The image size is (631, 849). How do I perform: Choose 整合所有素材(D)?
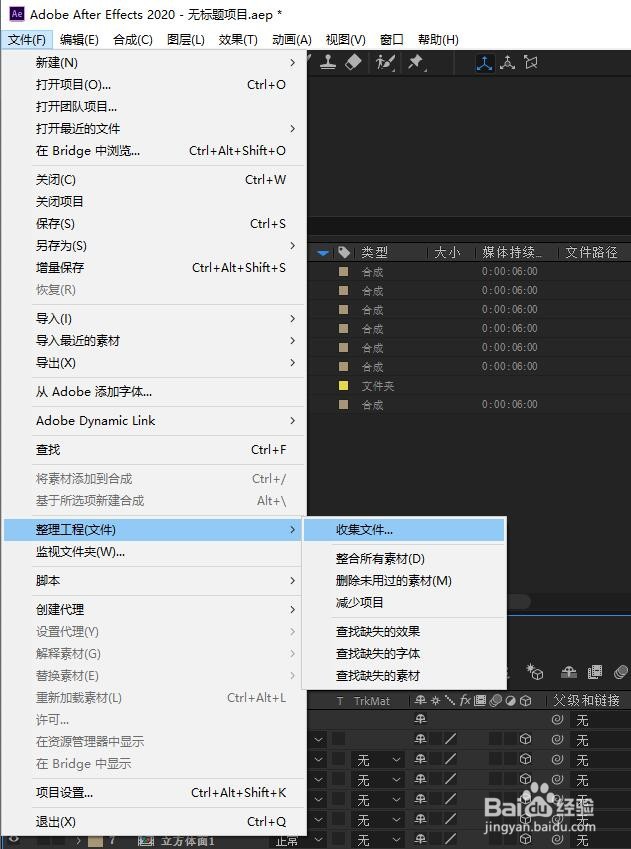point(404,559)
